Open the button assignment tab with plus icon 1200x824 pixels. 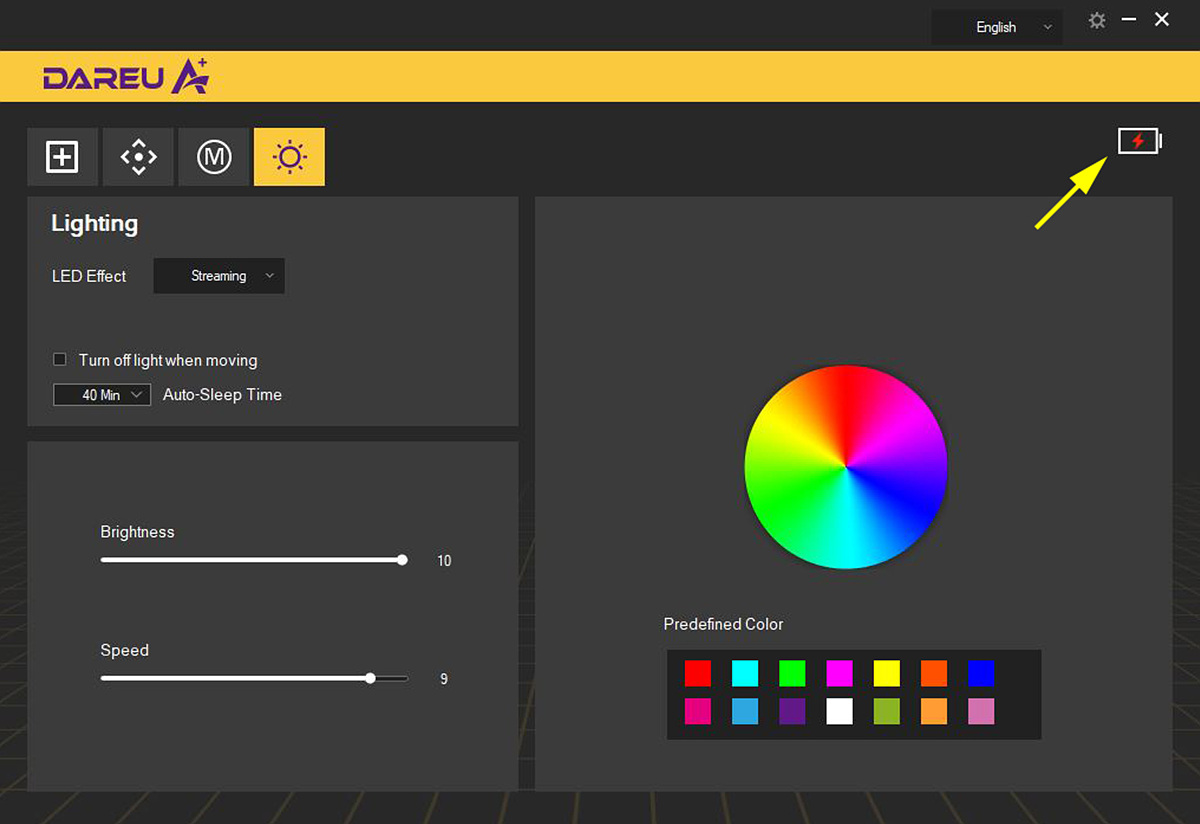click(62, 157)
